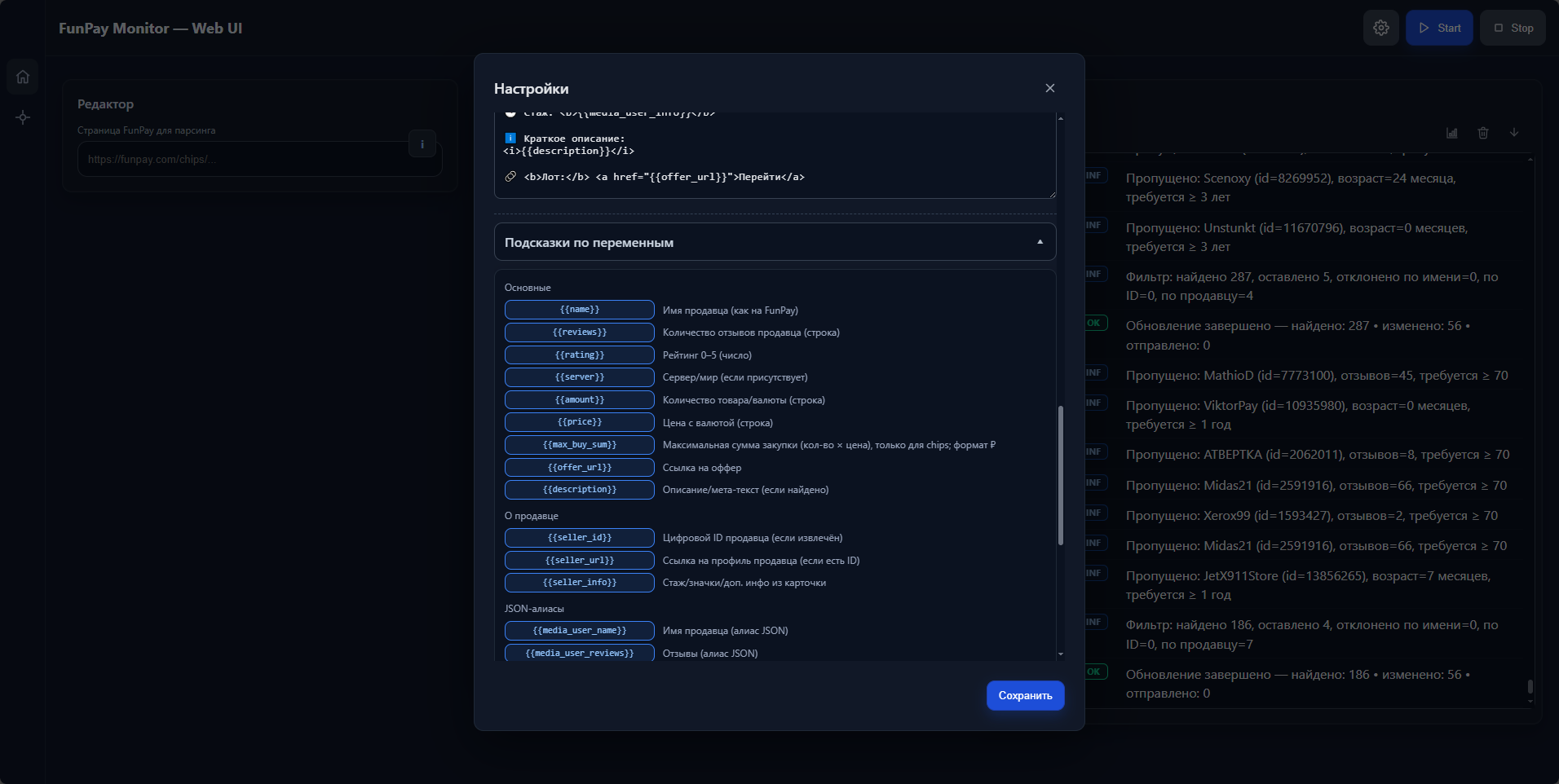Go to the home page sidebar icon

[23, 77]
